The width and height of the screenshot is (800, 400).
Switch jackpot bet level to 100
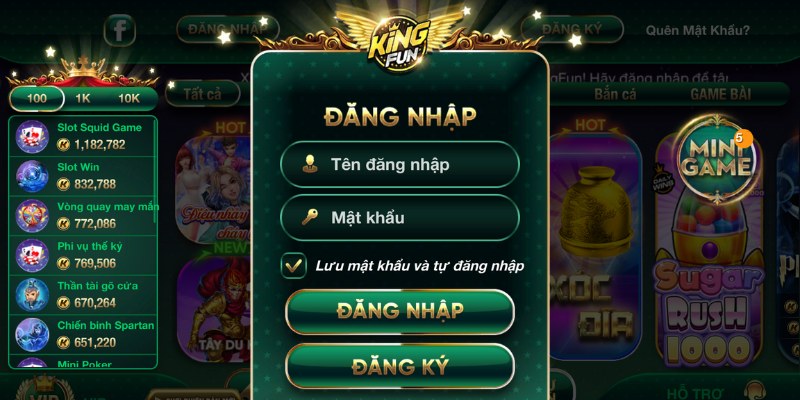[37, 98]
